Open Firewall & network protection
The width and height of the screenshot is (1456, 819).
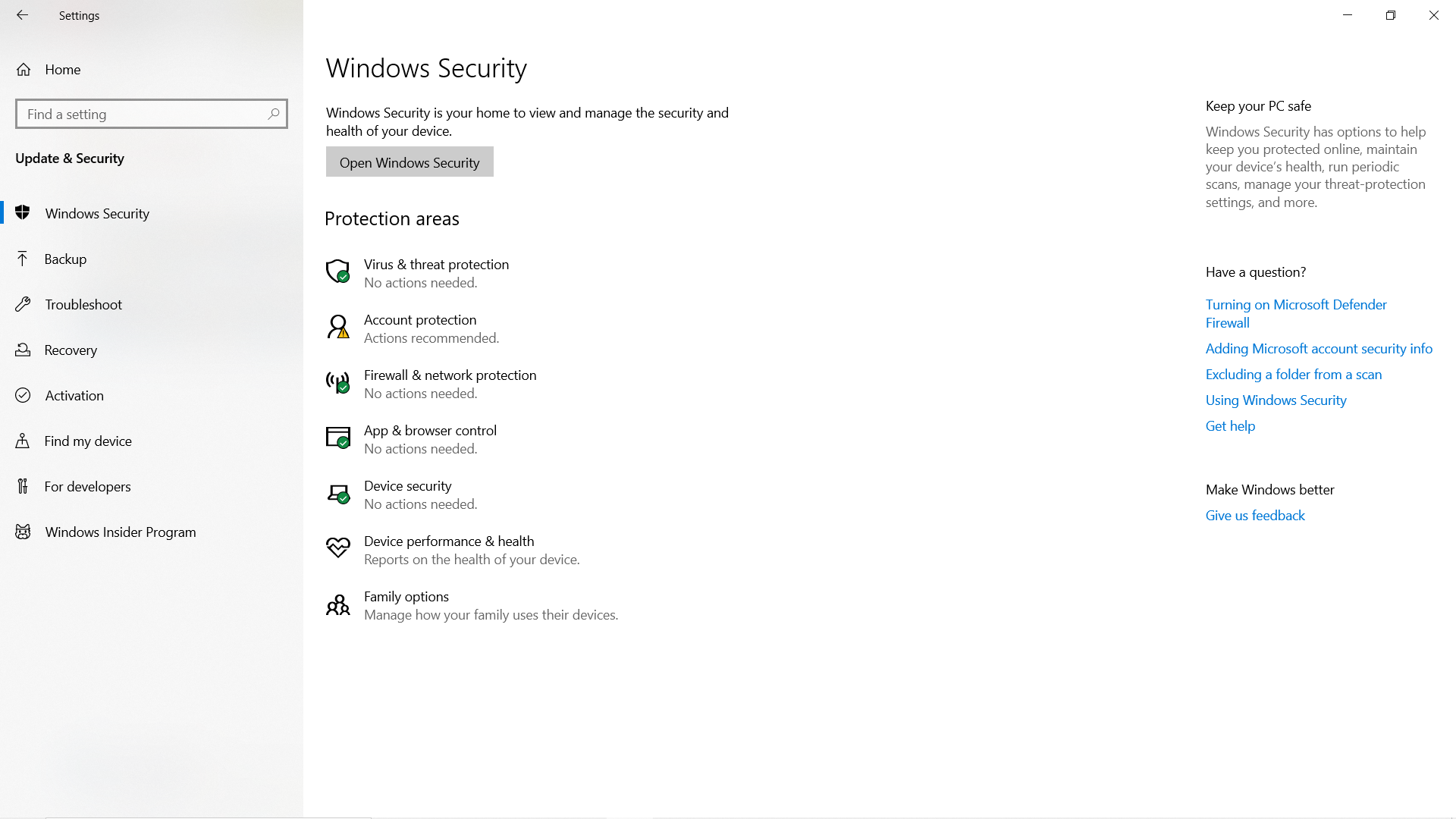[431, 384]
